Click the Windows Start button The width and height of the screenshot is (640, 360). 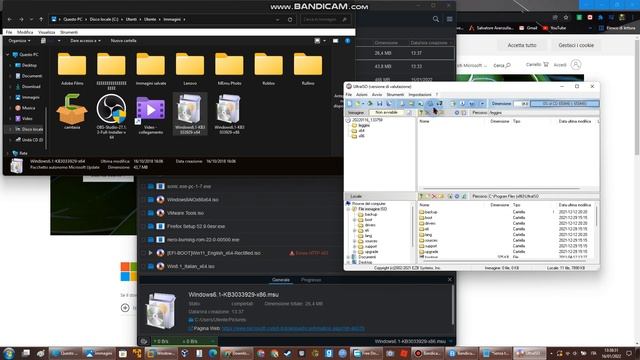pyautogui.click(x=9, y=353)
